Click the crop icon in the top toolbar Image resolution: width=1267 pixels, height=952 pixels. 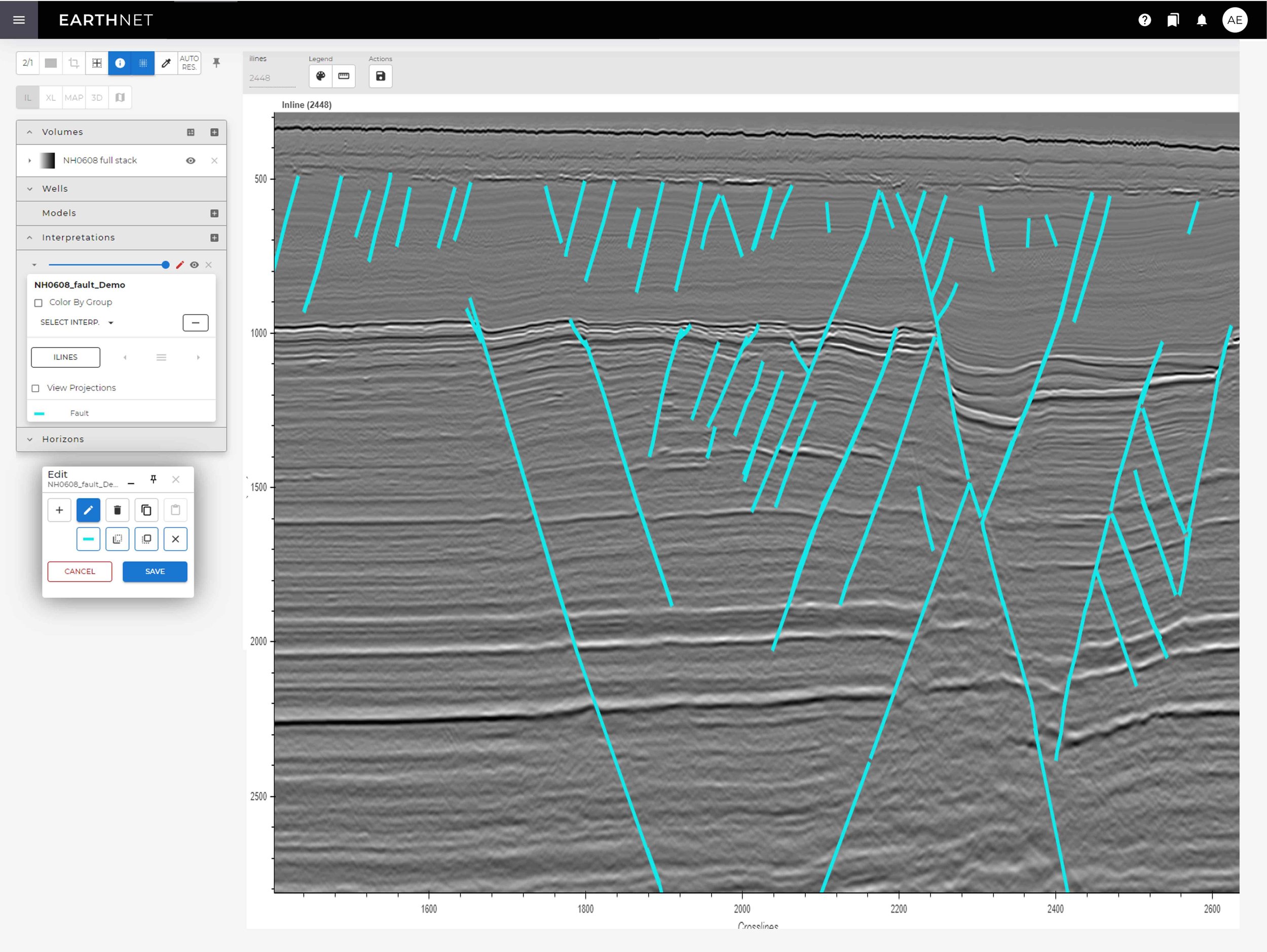point(73,63)
